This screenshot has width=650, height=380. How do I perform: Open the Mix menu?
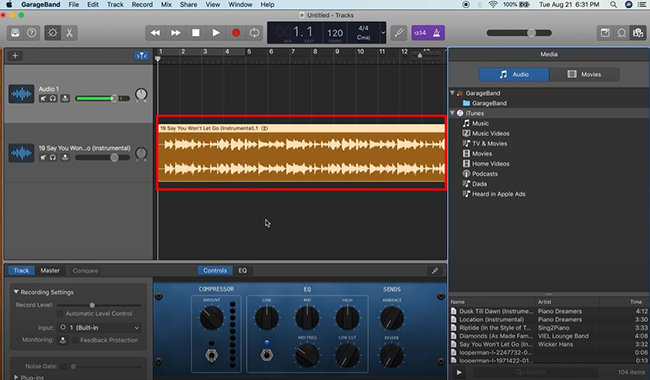[166, 5]
